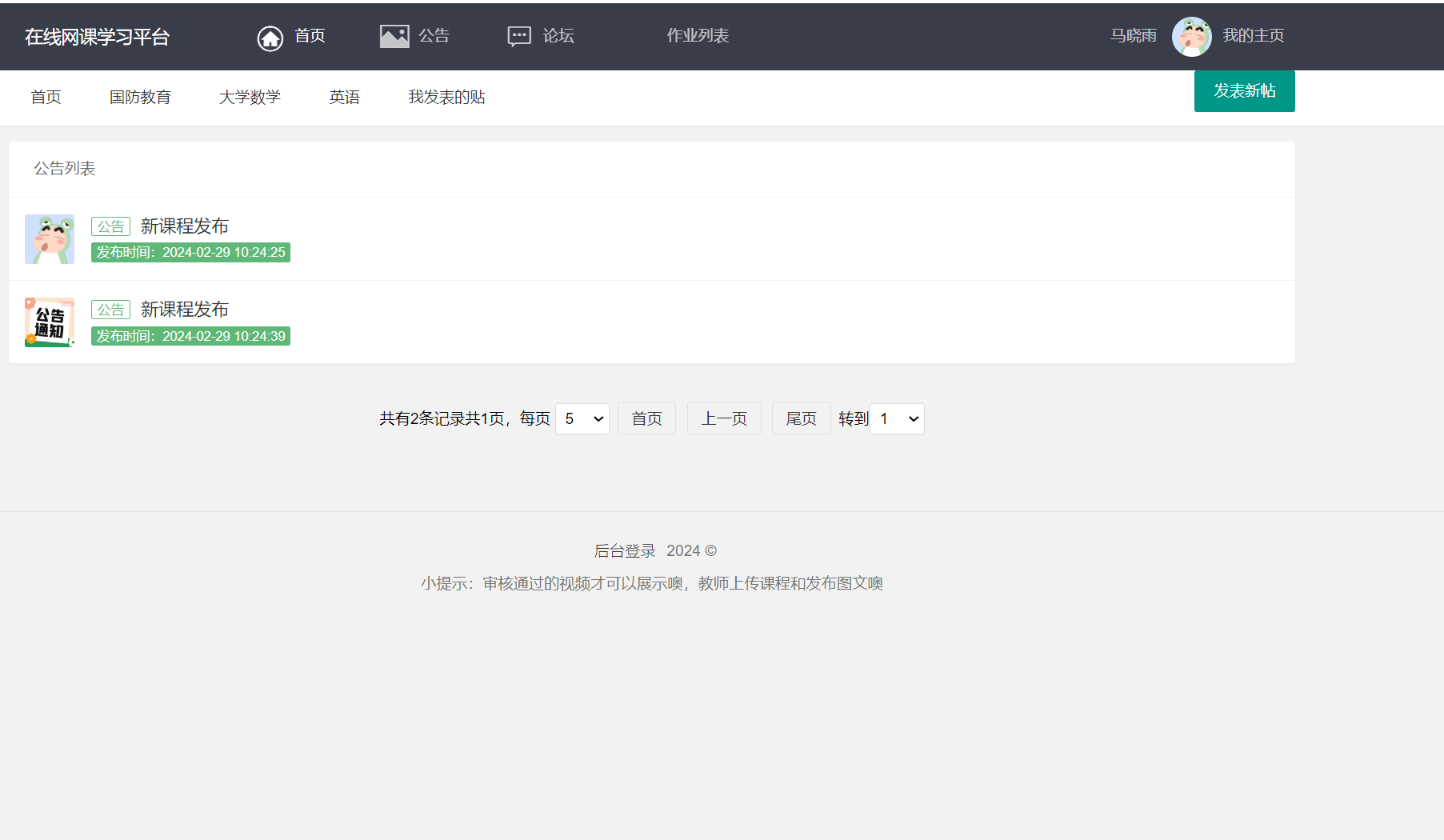
Task: Switch to the 大学数学 tab
Action: click(x=250, y=97)
